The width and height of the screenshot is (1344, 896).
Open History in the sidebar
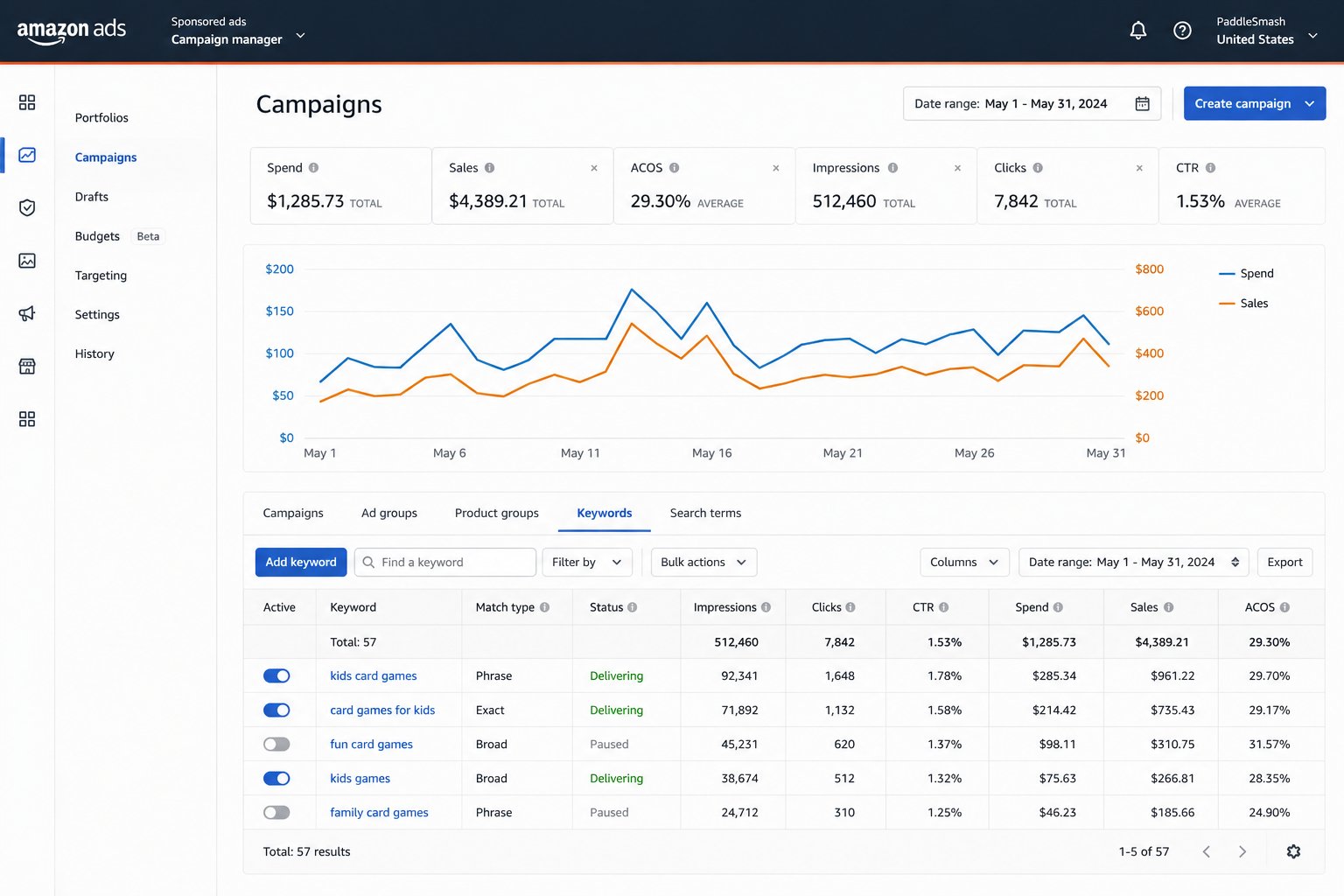(x=94, y=353)
